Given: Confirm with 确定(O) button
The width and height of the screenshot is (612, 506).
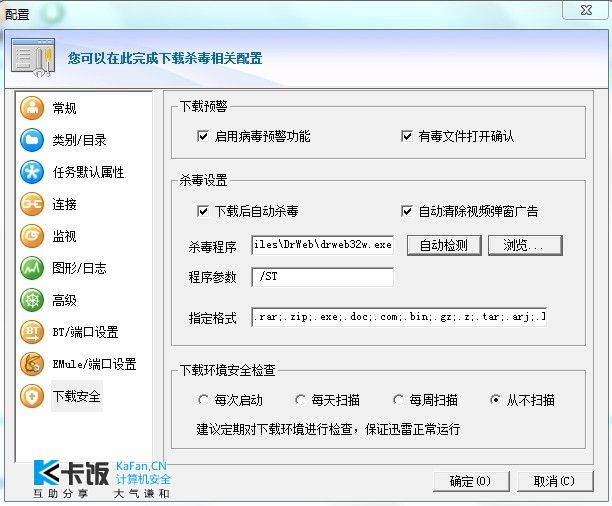Looking at the screenshot, I should (471, 481).
